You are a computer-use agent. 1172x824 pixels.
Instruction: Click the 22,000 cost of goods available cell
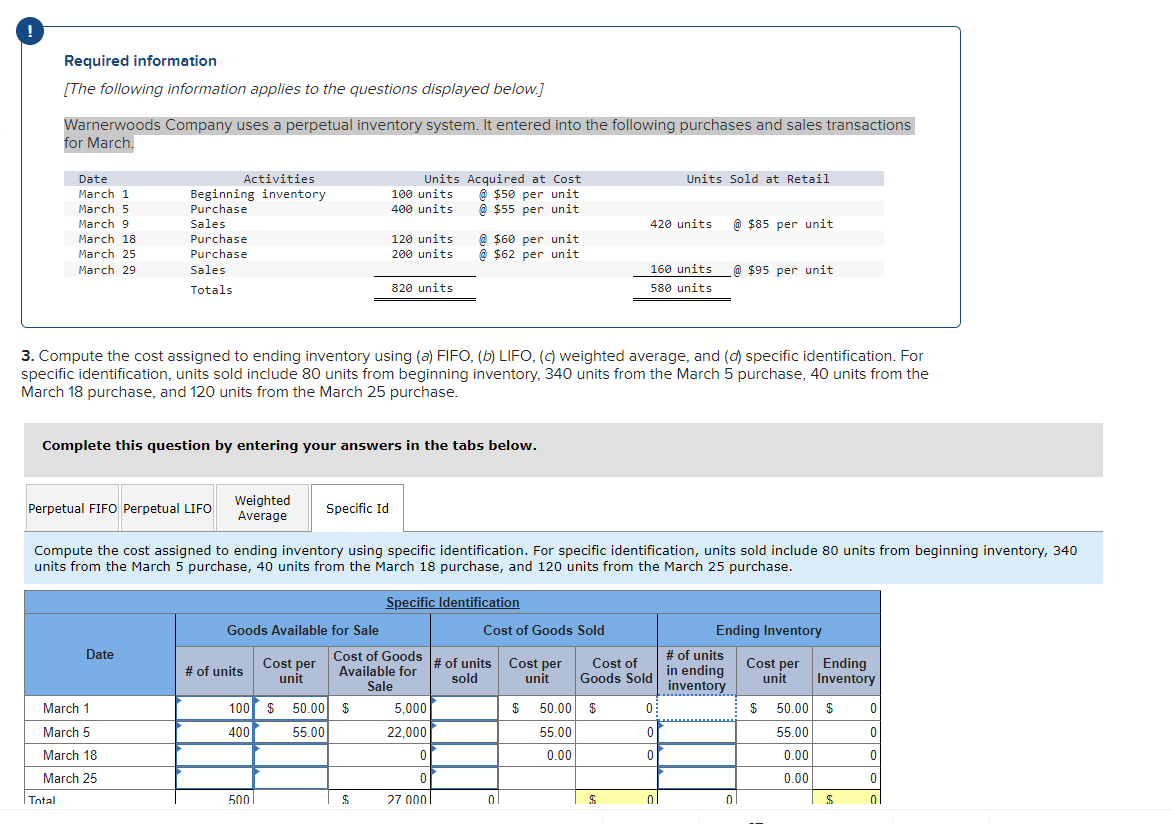[380, 732]
